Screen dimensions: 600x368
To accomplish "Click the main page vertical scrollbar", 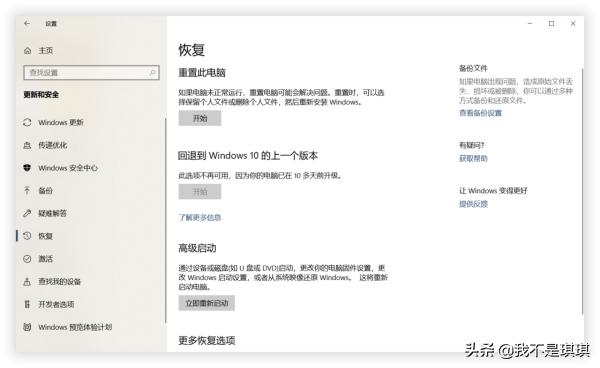I will (582, 191).
